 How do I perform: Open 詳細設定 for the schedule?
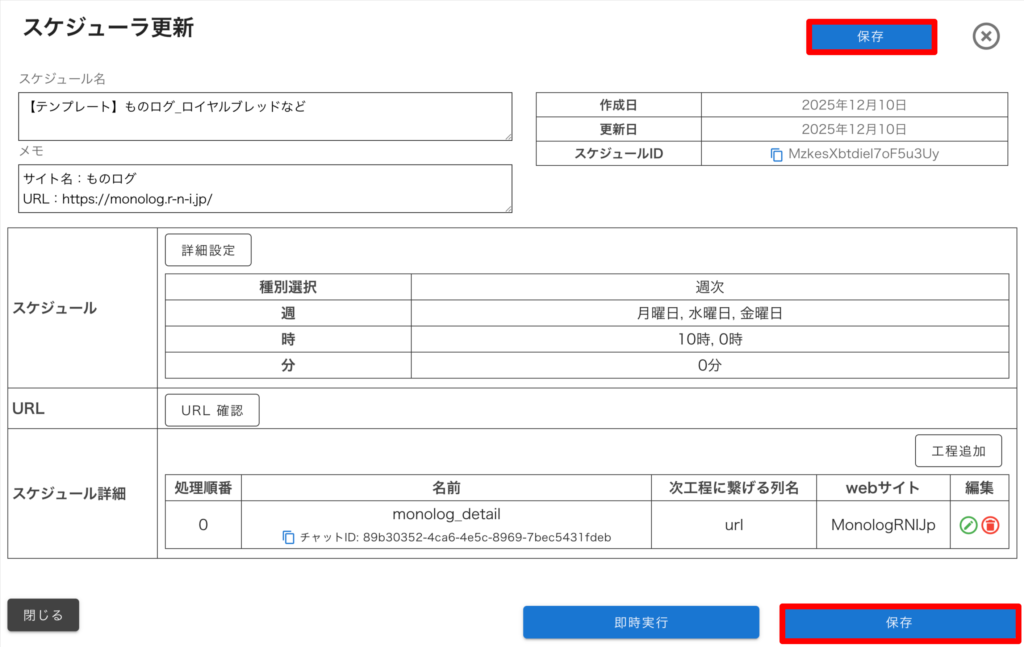208,250
